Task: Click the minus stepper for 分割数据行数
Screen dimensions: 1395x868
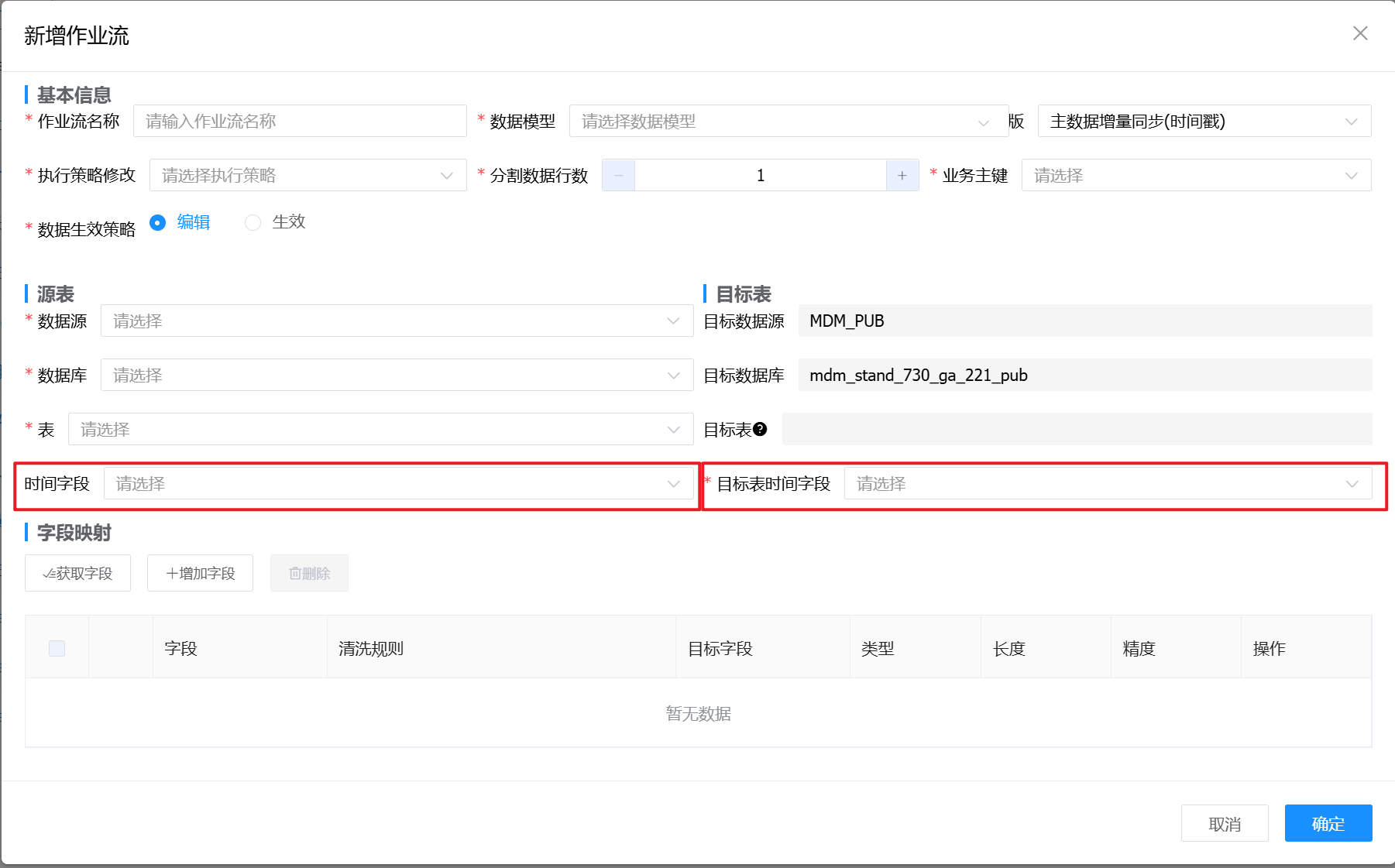Action: coord(618,176)
